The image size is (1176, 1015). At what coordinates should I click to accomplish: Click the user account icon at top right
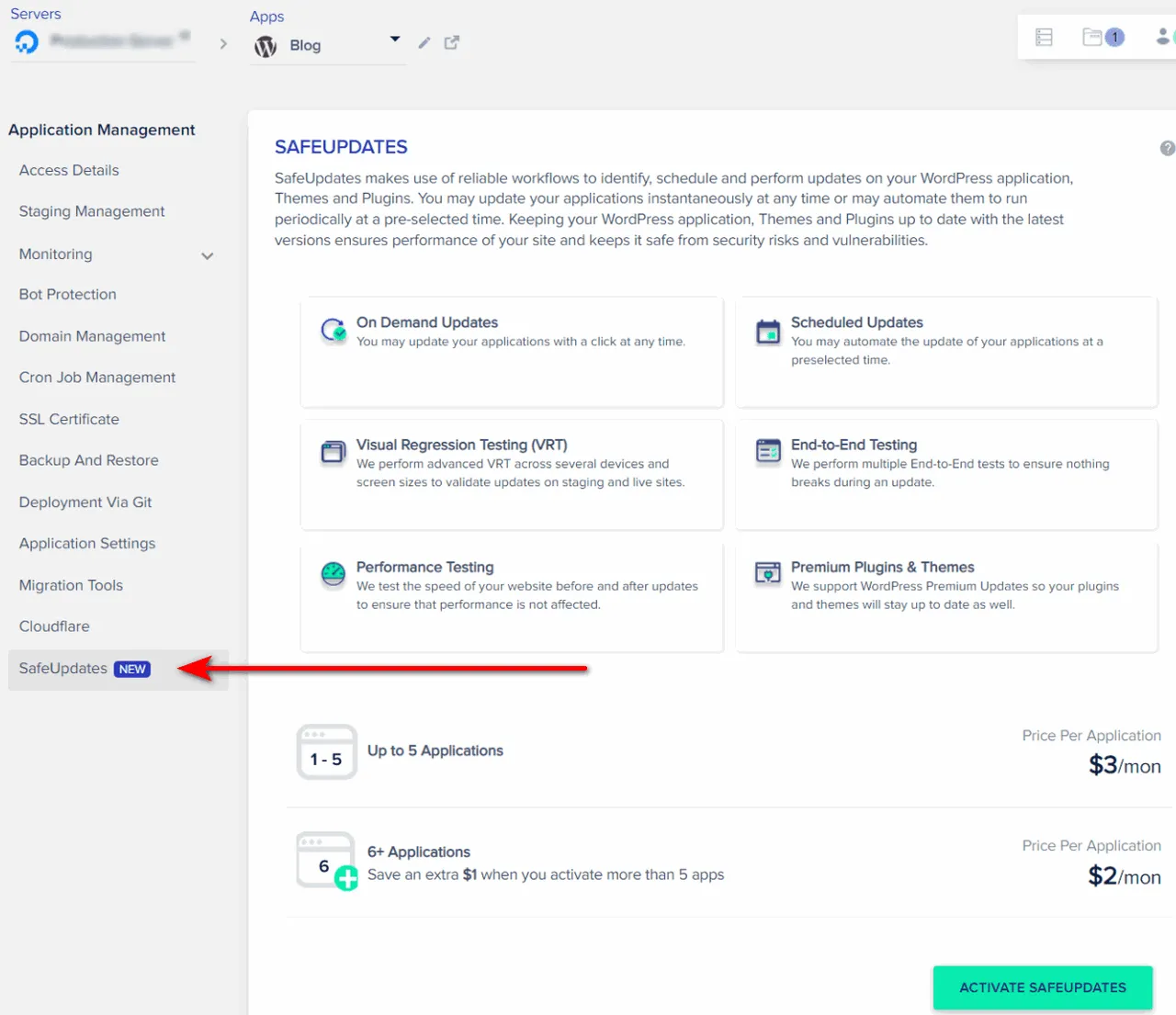pyautogui.click(x=1164, y=37)
